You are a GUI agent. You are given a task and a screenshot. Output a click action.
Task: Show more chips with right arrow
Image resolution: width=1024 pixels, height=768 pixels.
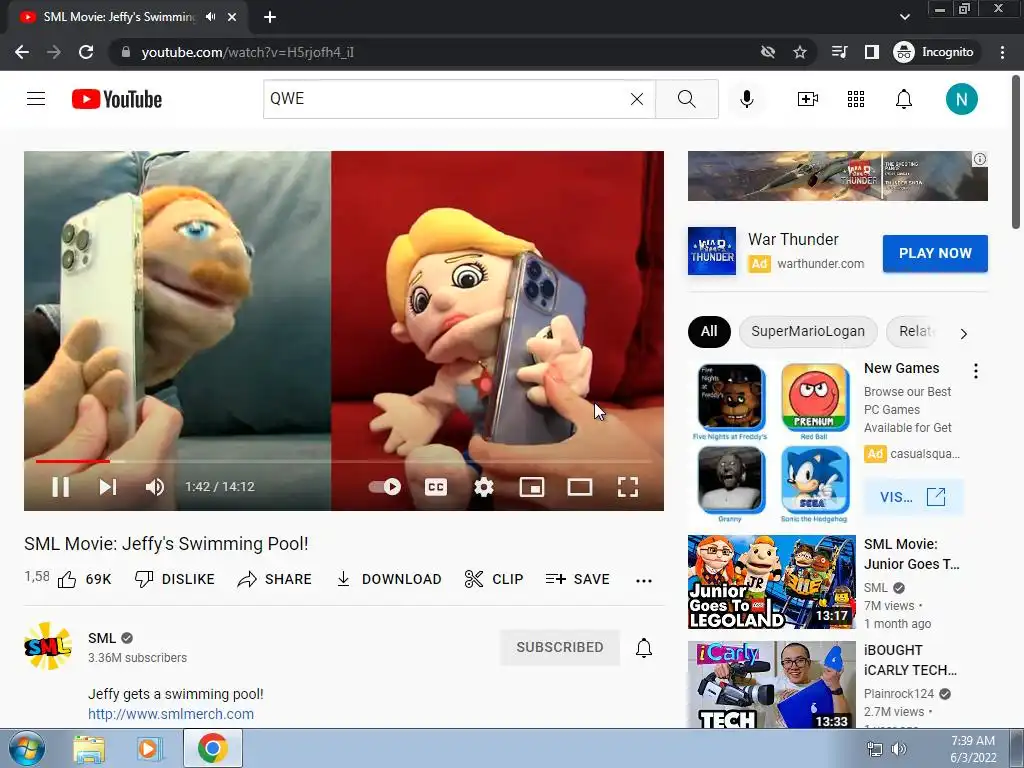click(x=964, y=334)
